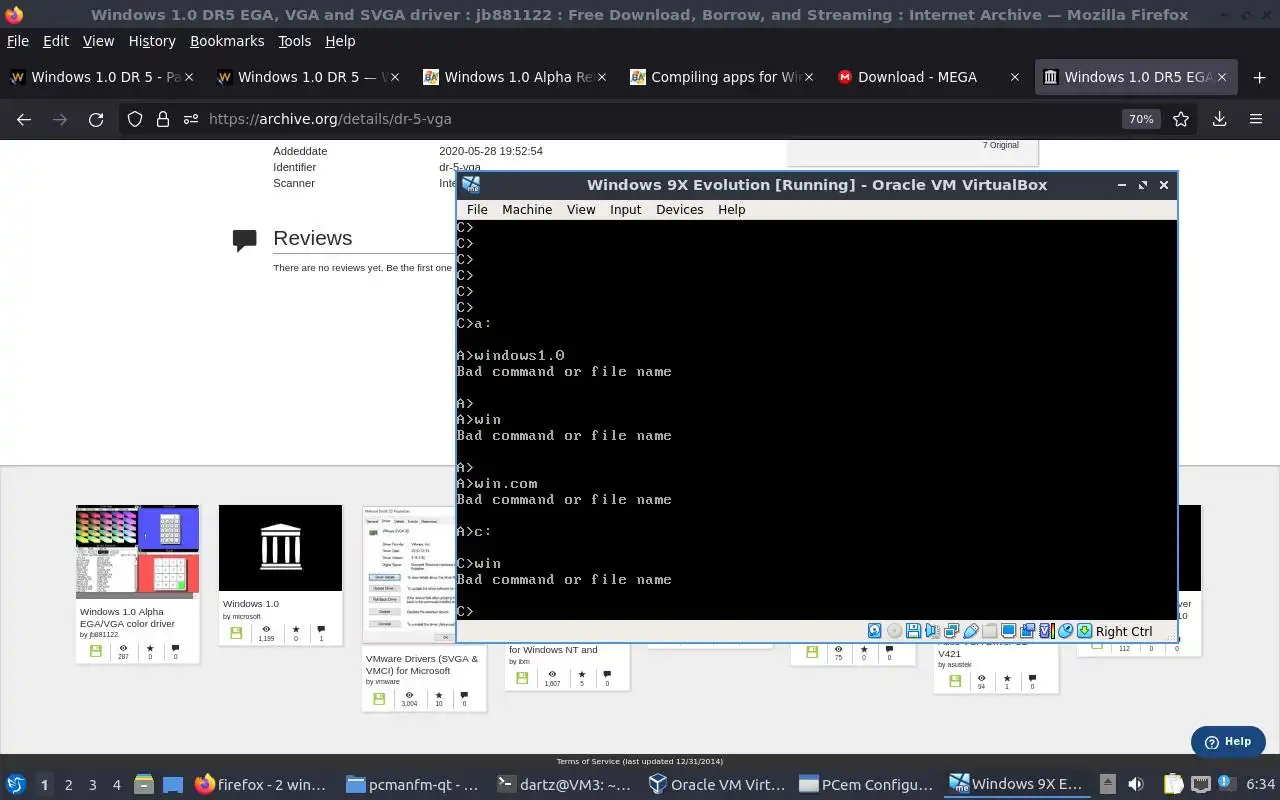Open Oracle VM VirtualBox Manager taskbar entry

[x=716, y=784]
